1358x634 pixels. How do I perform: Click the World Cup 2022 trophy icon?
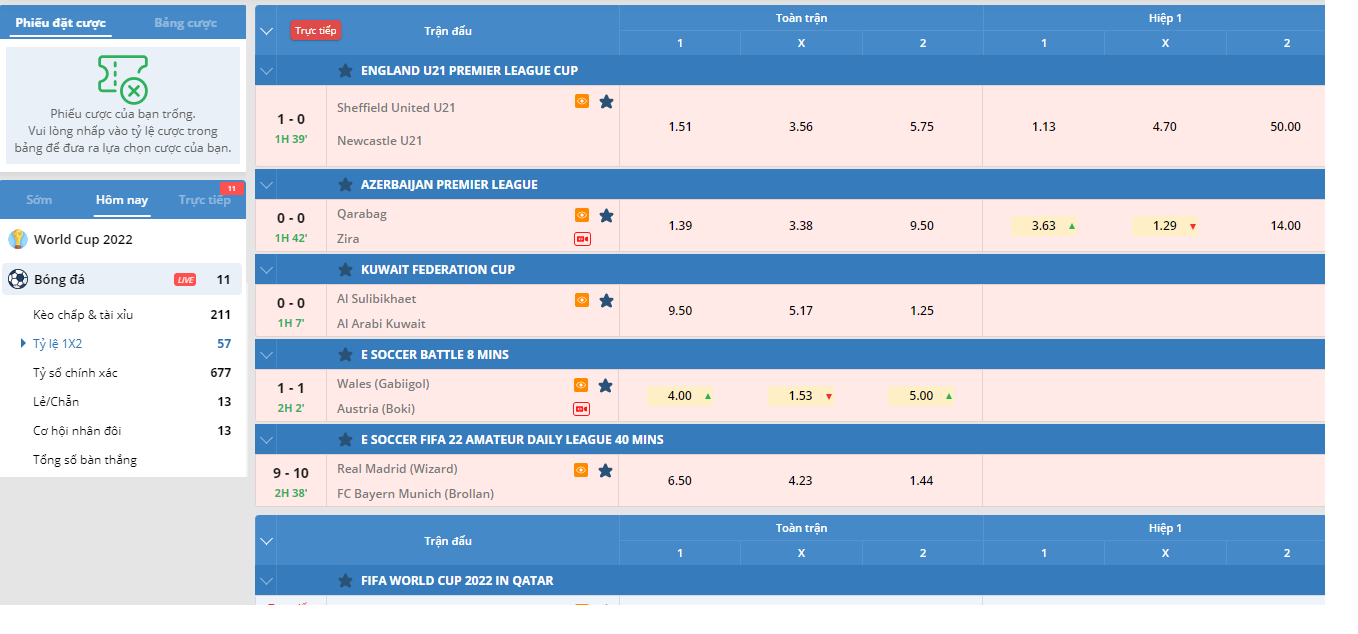click(18, 239)
